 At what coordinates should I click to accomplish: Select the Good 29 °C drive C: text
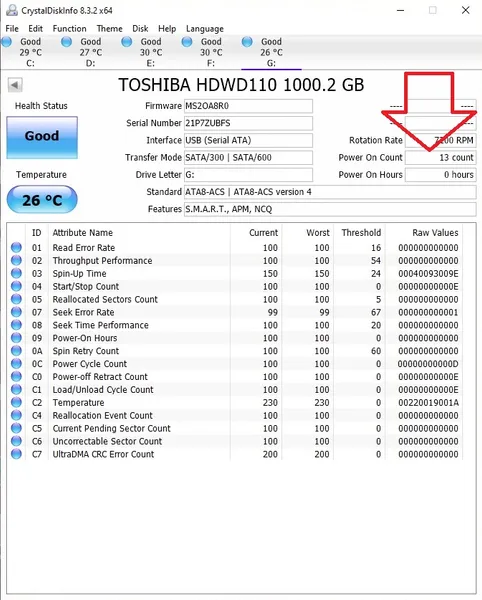tap(31, 52)
